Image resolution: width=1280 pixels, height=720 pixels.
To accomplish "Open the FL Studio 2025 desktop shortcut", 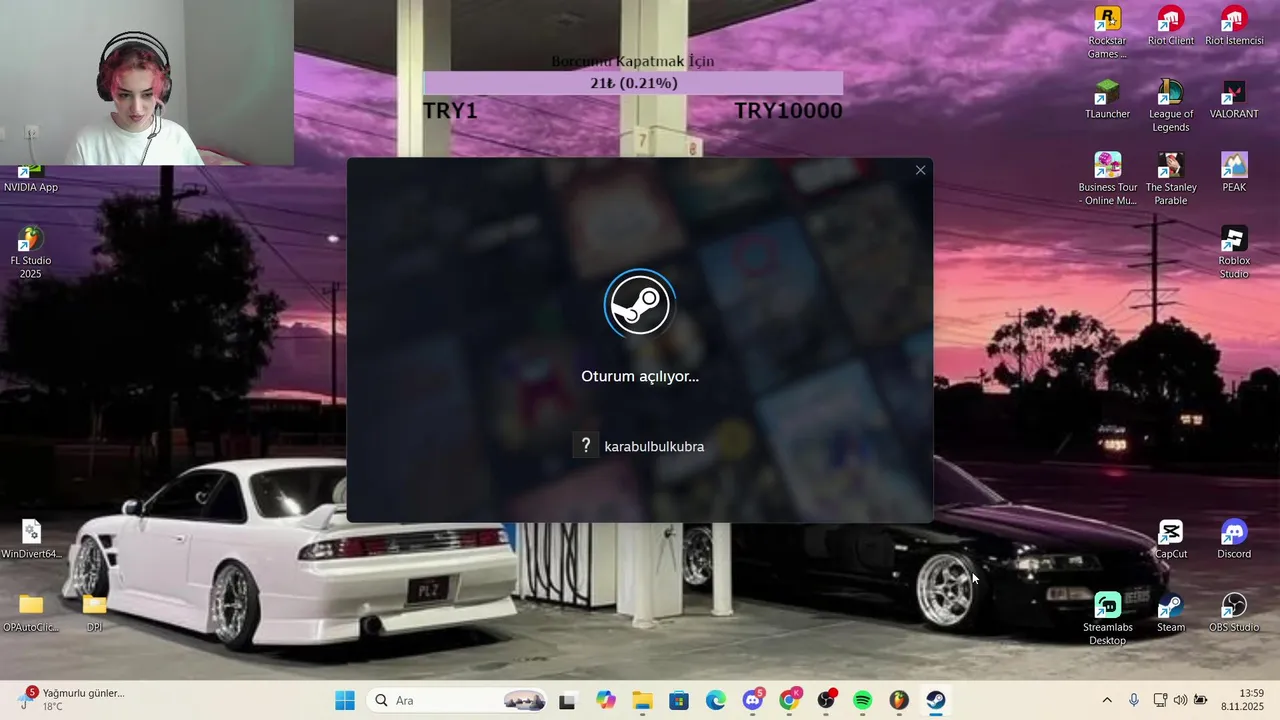I will click(x=30, y=252).
